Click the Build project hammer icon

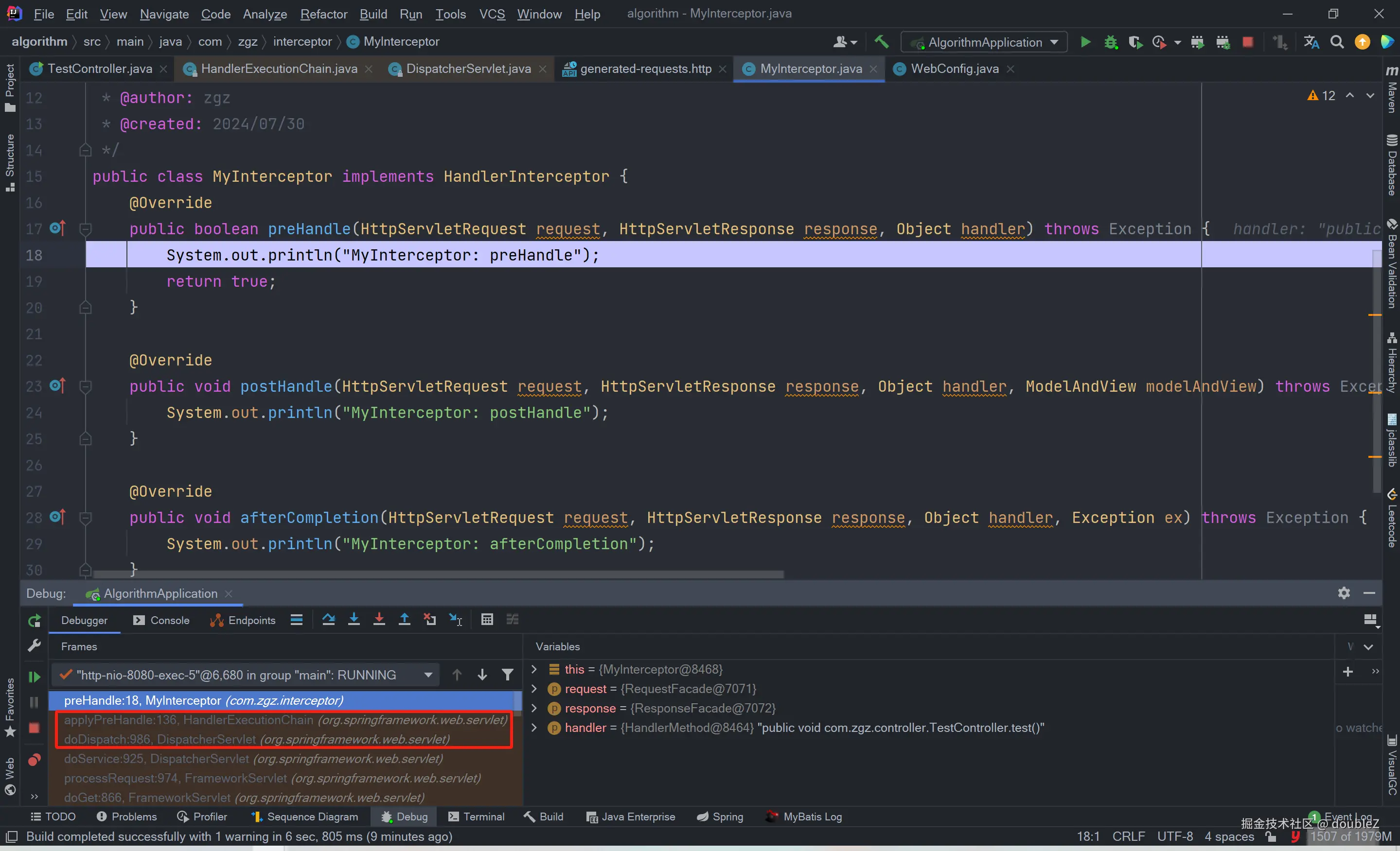tap(881, 42)
